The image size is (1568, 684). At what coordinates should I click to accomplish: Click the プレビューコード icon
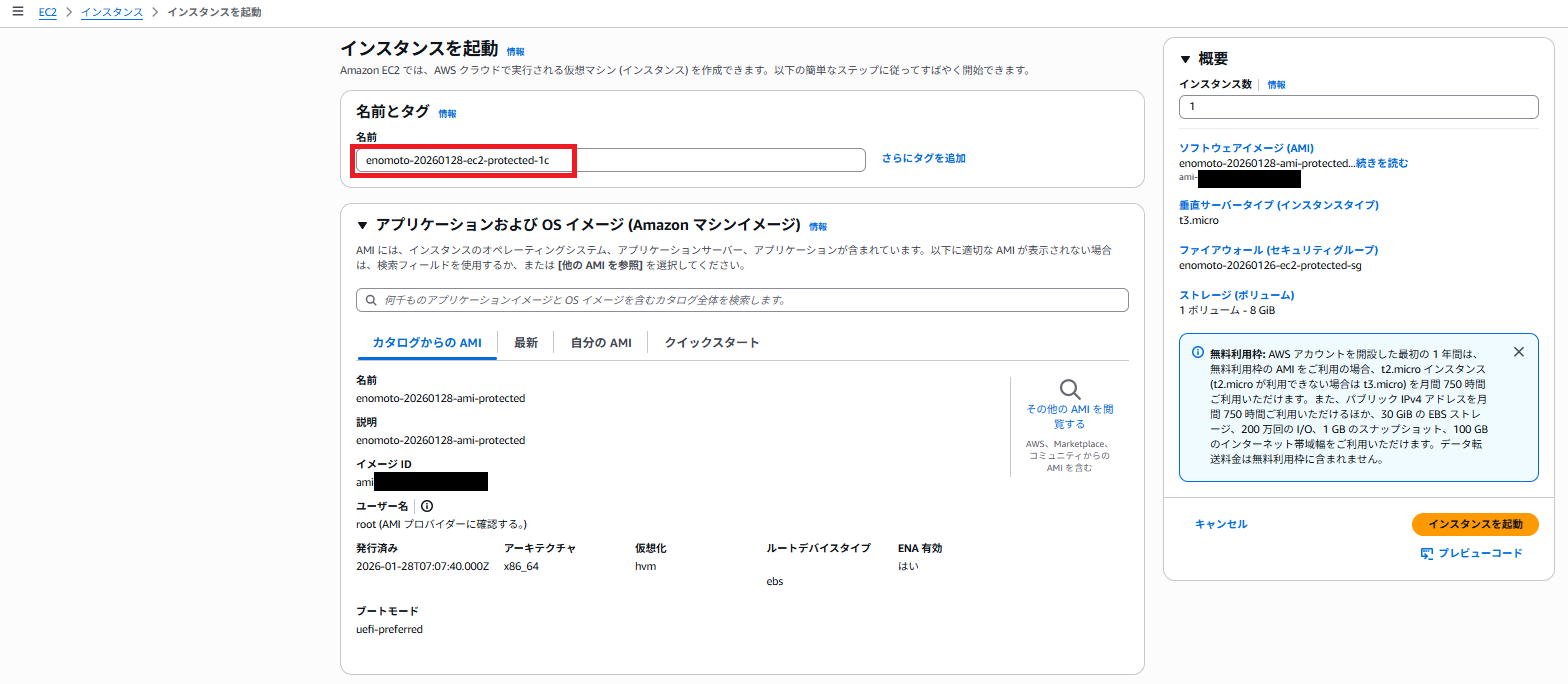tap(1427, 554)
